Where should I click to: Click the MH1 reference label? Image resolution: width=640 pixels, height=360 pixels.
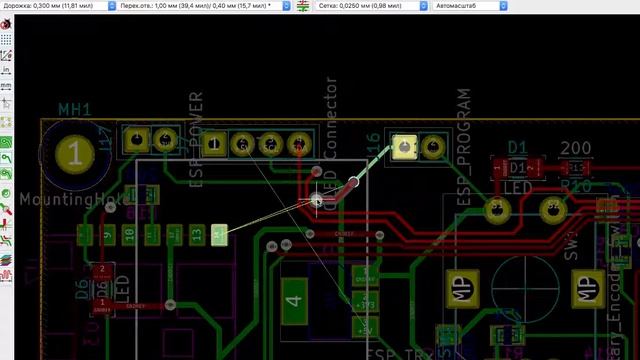pyautogui.click(x=75, y=109)
